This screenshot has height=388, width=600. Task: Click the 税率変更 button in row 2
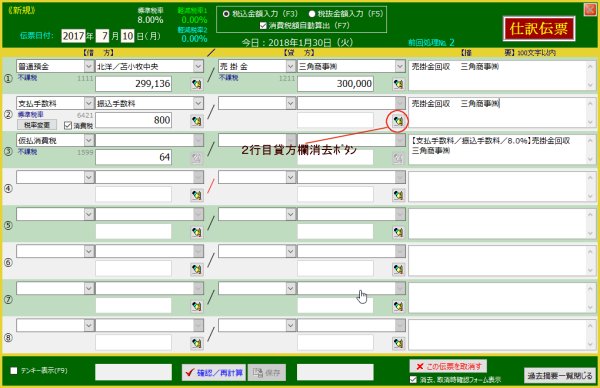pos(37,125)
